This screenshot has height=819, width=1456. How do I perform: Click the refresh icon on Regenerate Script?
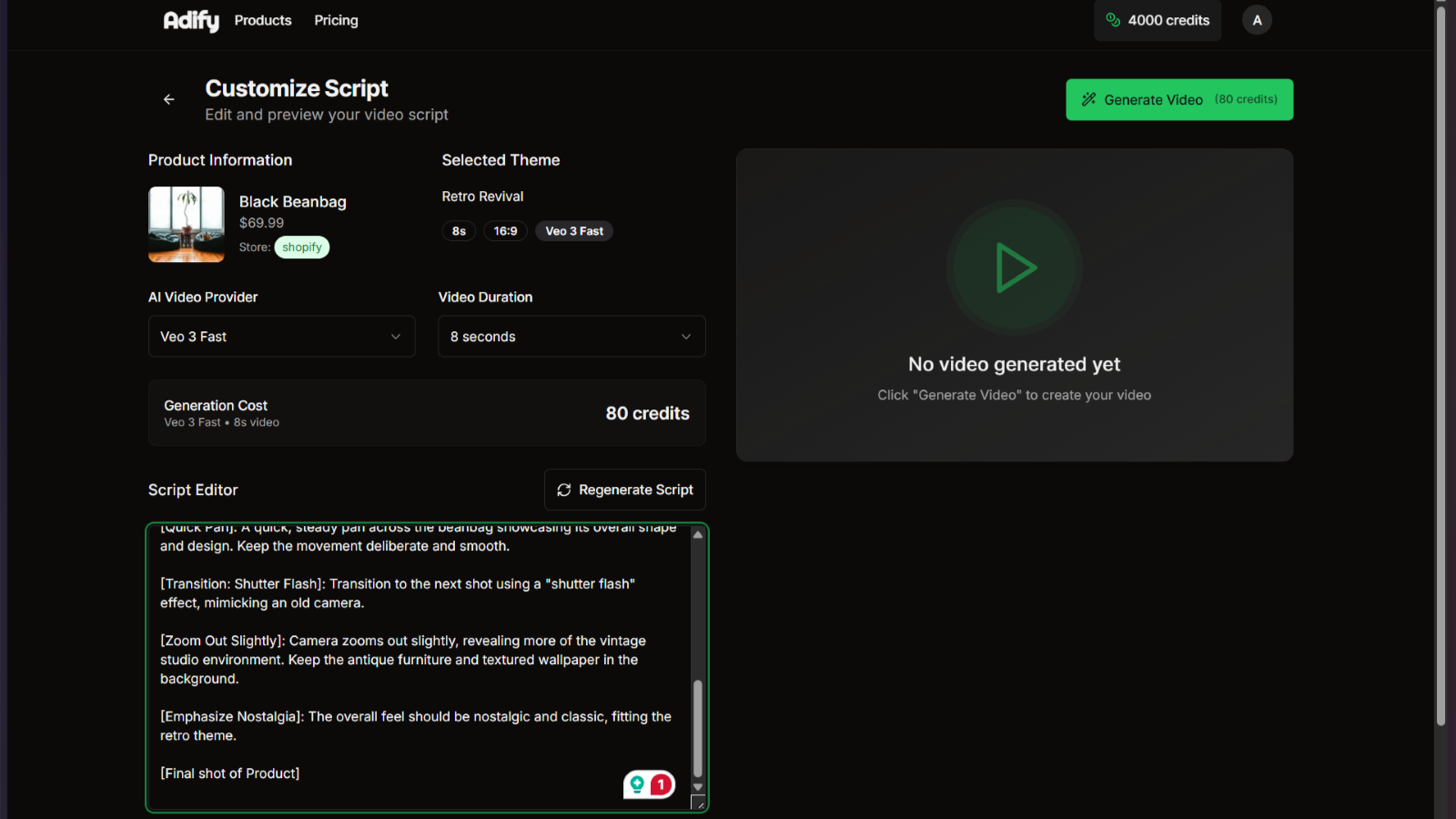point(564,490)
